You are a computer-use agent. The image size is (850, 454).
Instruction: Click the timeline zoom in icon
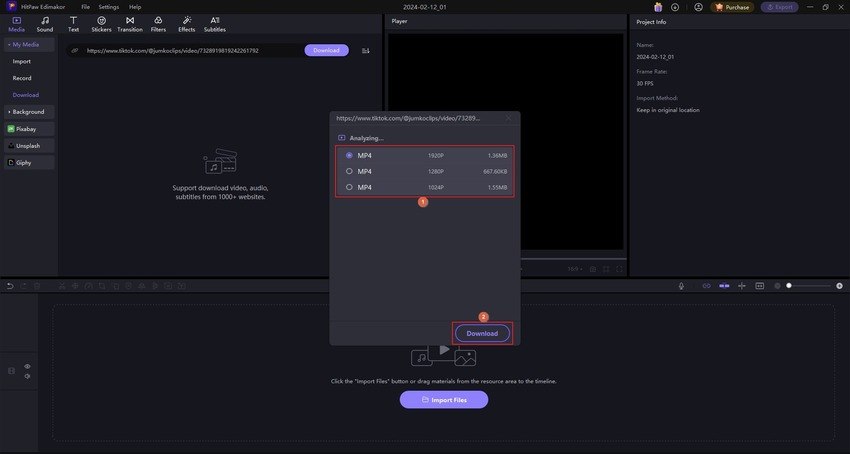pyautogui.click(x=839, y=286)
